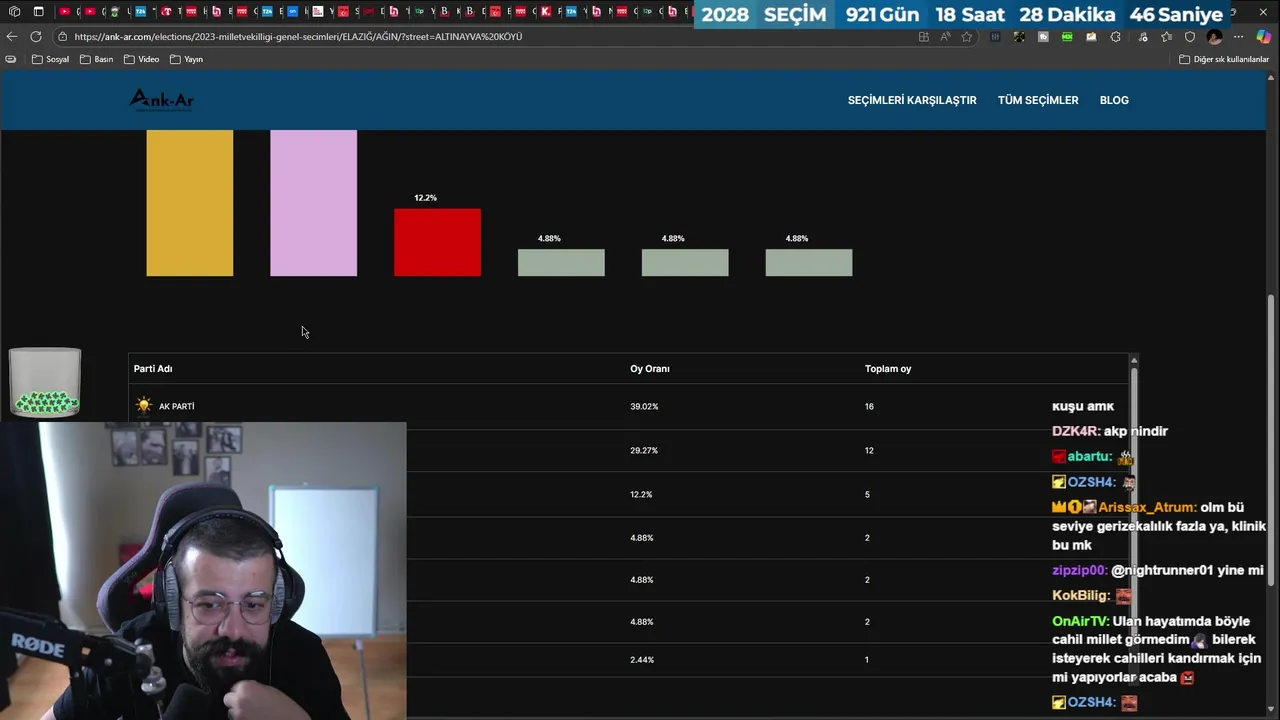
Task: Open the BLOG menu item
Action: [x=1114, y=100]
